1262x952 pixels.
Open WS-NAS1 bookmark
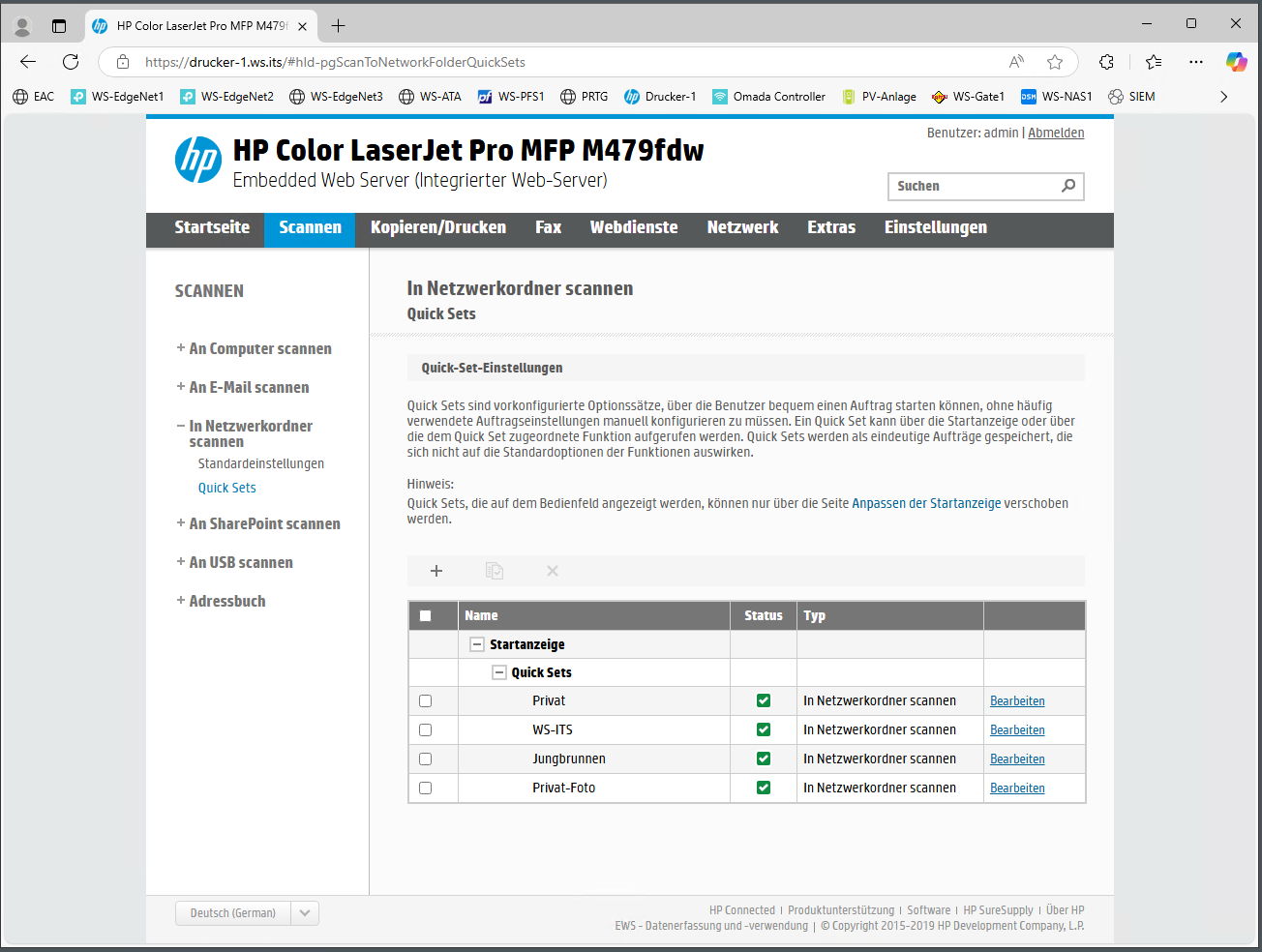[x=1057, y=97]
